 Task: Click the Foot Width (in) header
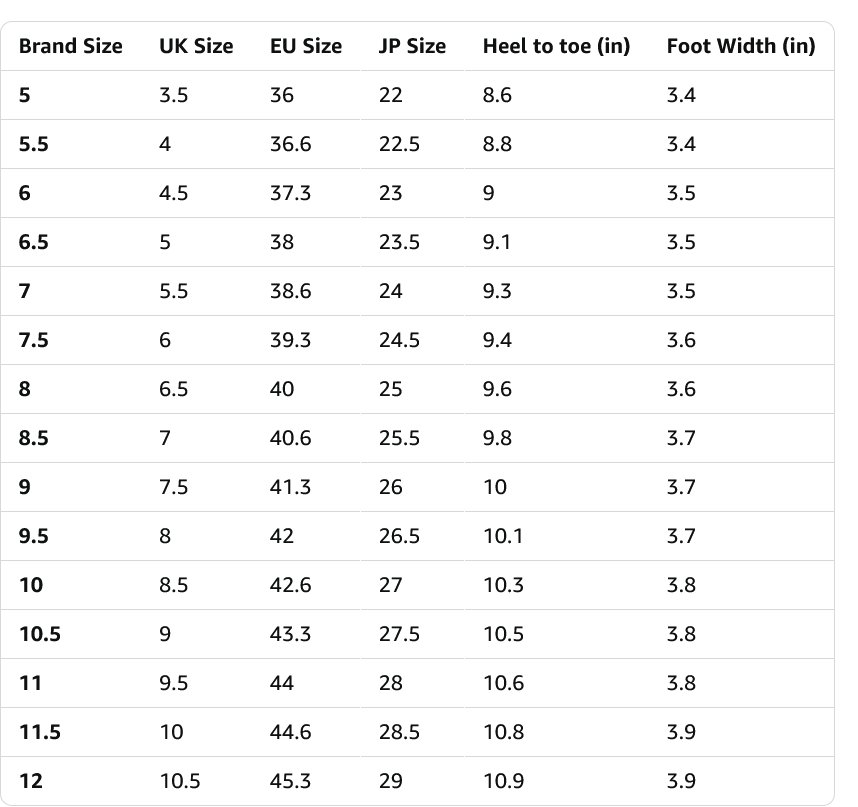(741, 46)
